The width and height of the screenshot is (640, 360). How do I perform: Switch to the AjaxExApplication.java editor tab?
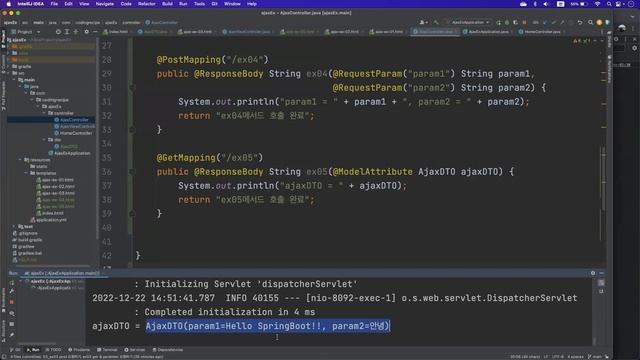[488, 31]
